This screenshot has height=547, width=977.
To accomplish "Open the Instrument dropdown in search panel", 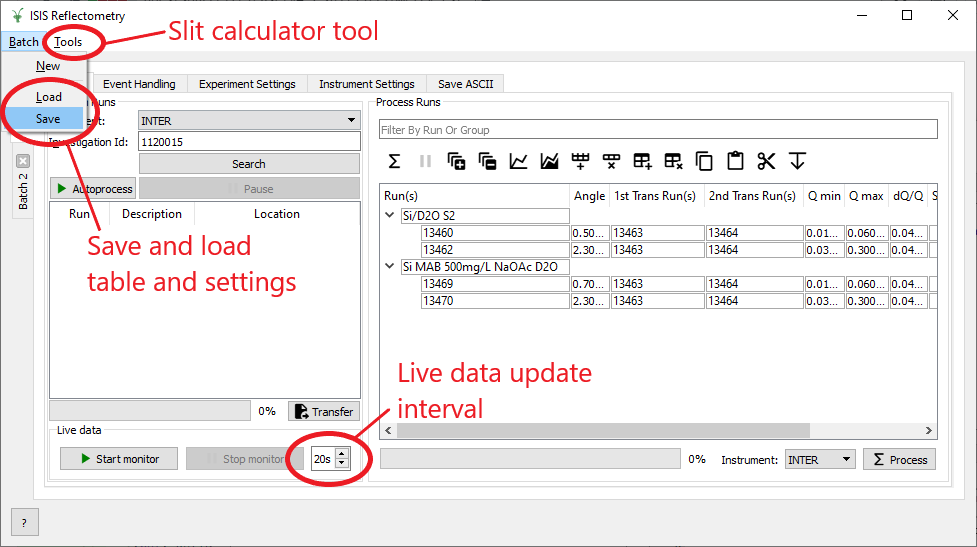I will tap(249, 121).
